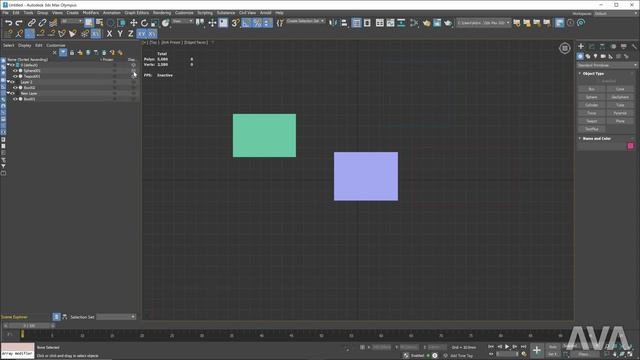Click the Sphere primitive button
Viewport: 640px width, 360px height.
pyautogui.click(x=591, y=97)
